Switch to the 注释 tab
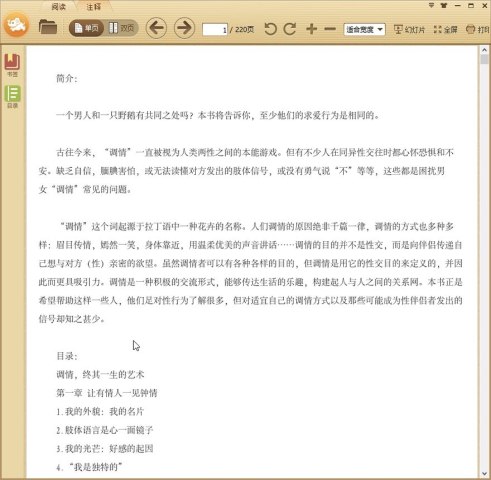The width and height of the screenshot is (491, 480). [x=94, y=7]
